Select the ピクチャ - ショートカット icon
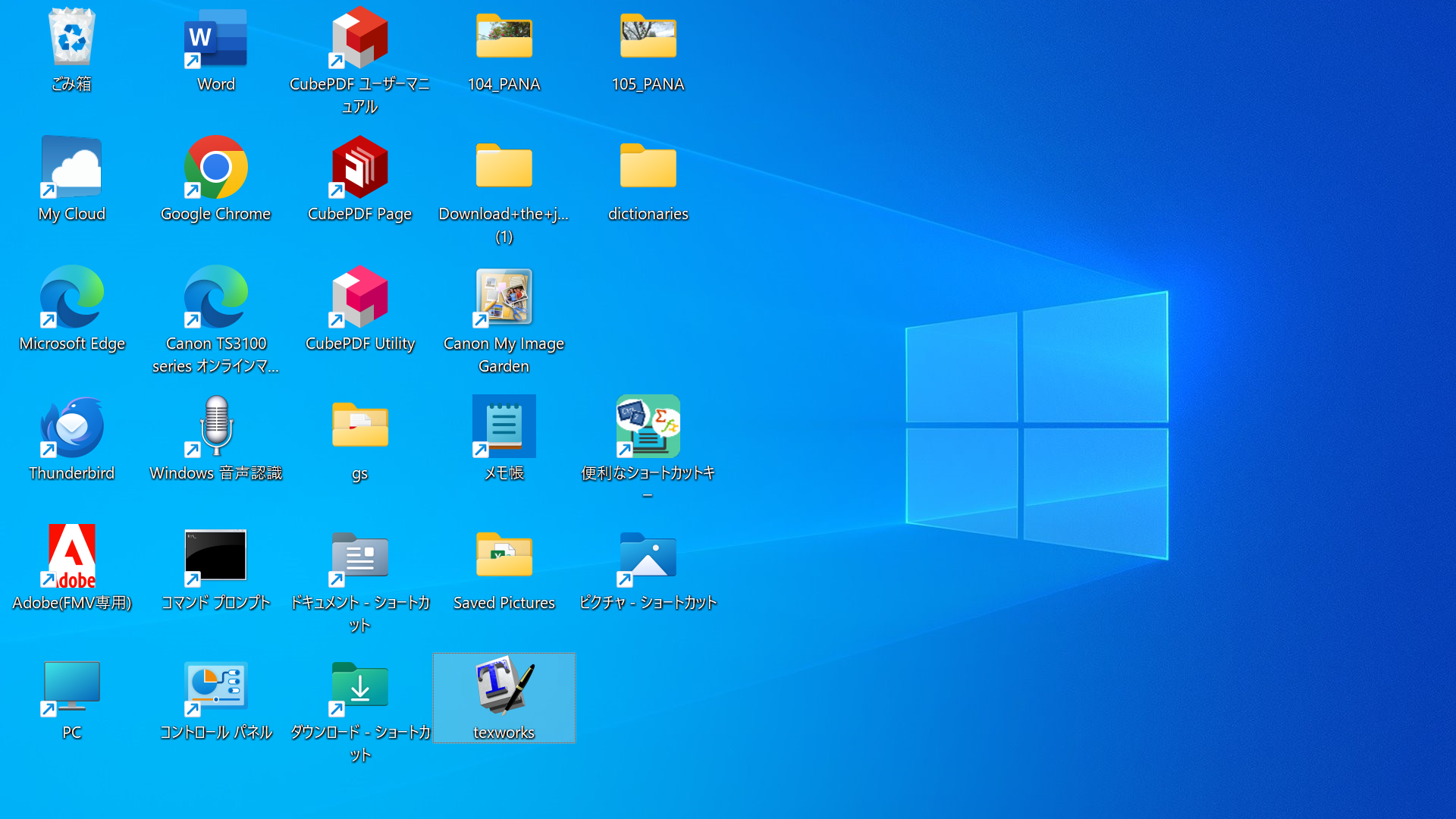The height and width of the screenshot is (819, 1456). (x=648, y=556)
